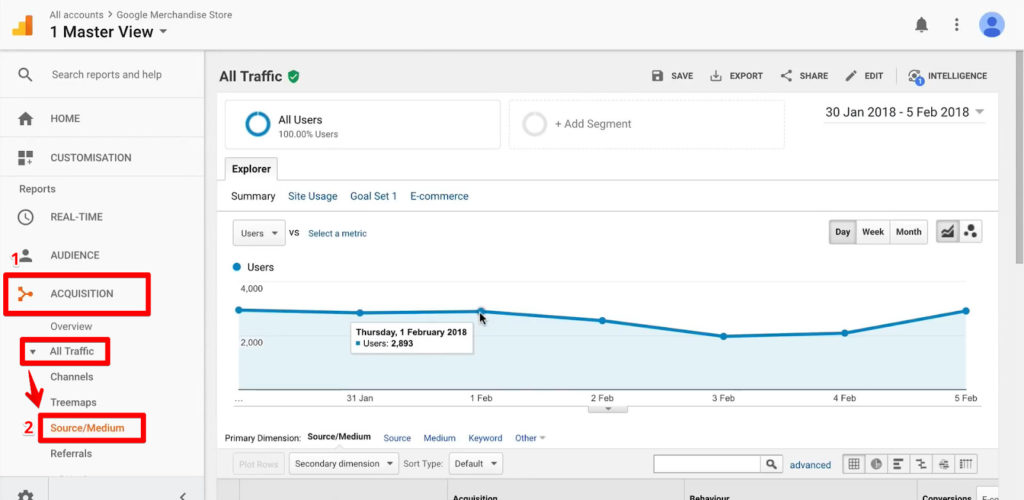Select the comparison view icon

921,464
